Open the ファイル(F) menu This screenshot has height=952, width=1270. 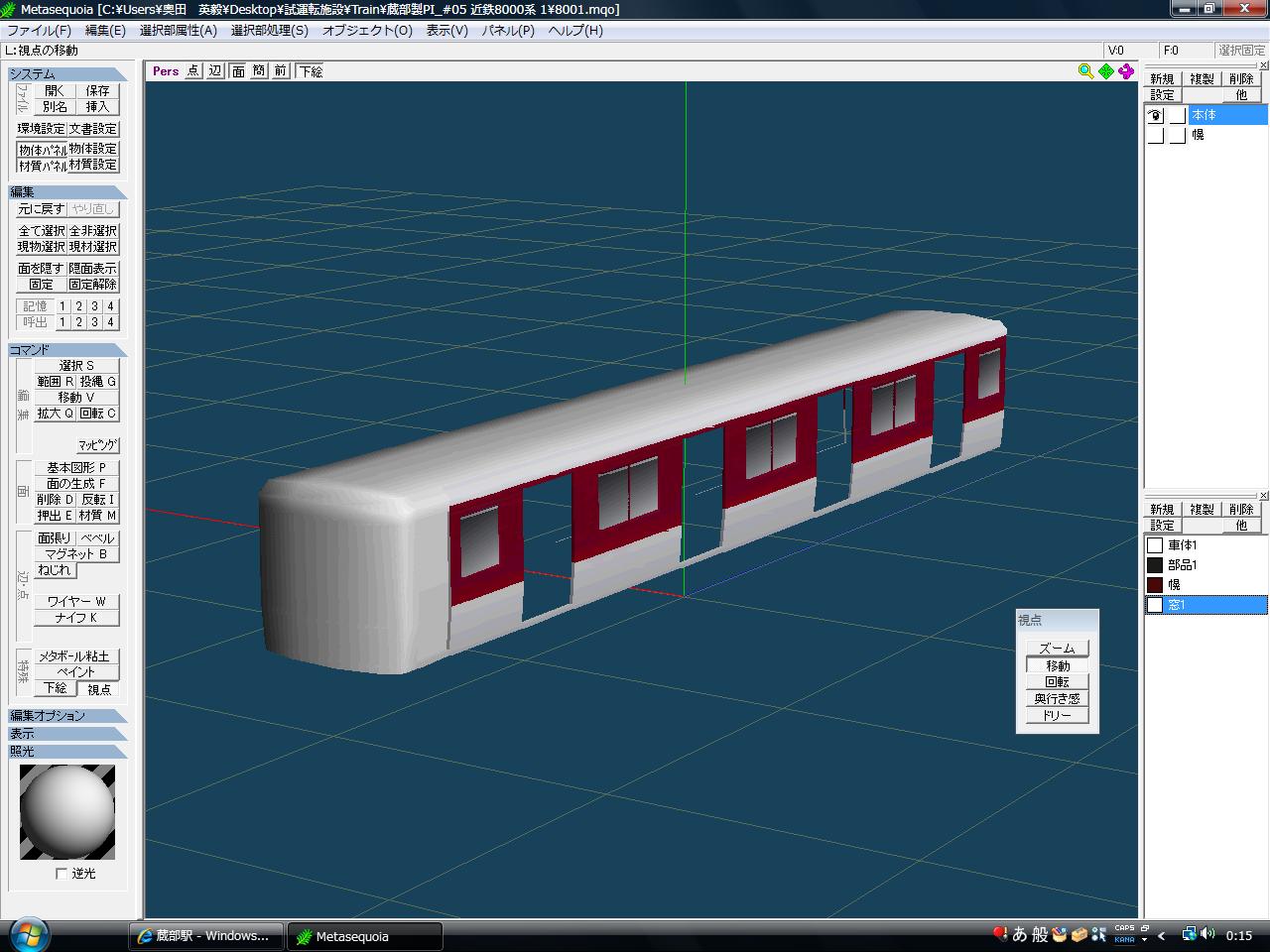pos(39,31)
